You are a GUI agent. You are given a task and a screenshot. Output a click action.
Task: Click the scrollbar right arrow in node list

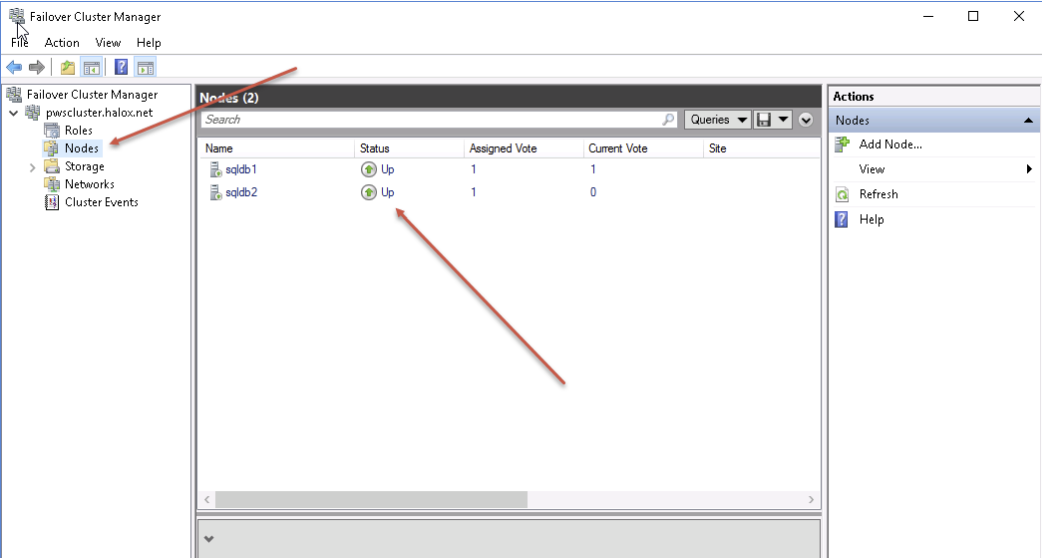tap(811, 499)
